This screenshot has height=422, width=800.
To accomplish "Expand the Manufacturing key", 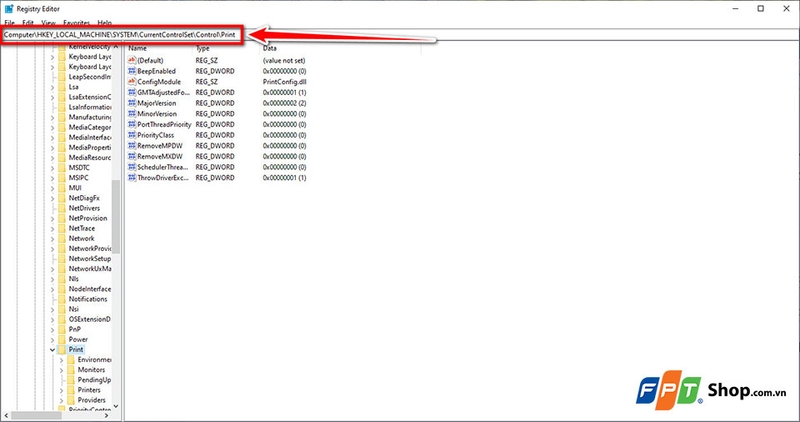I will 52,117.
